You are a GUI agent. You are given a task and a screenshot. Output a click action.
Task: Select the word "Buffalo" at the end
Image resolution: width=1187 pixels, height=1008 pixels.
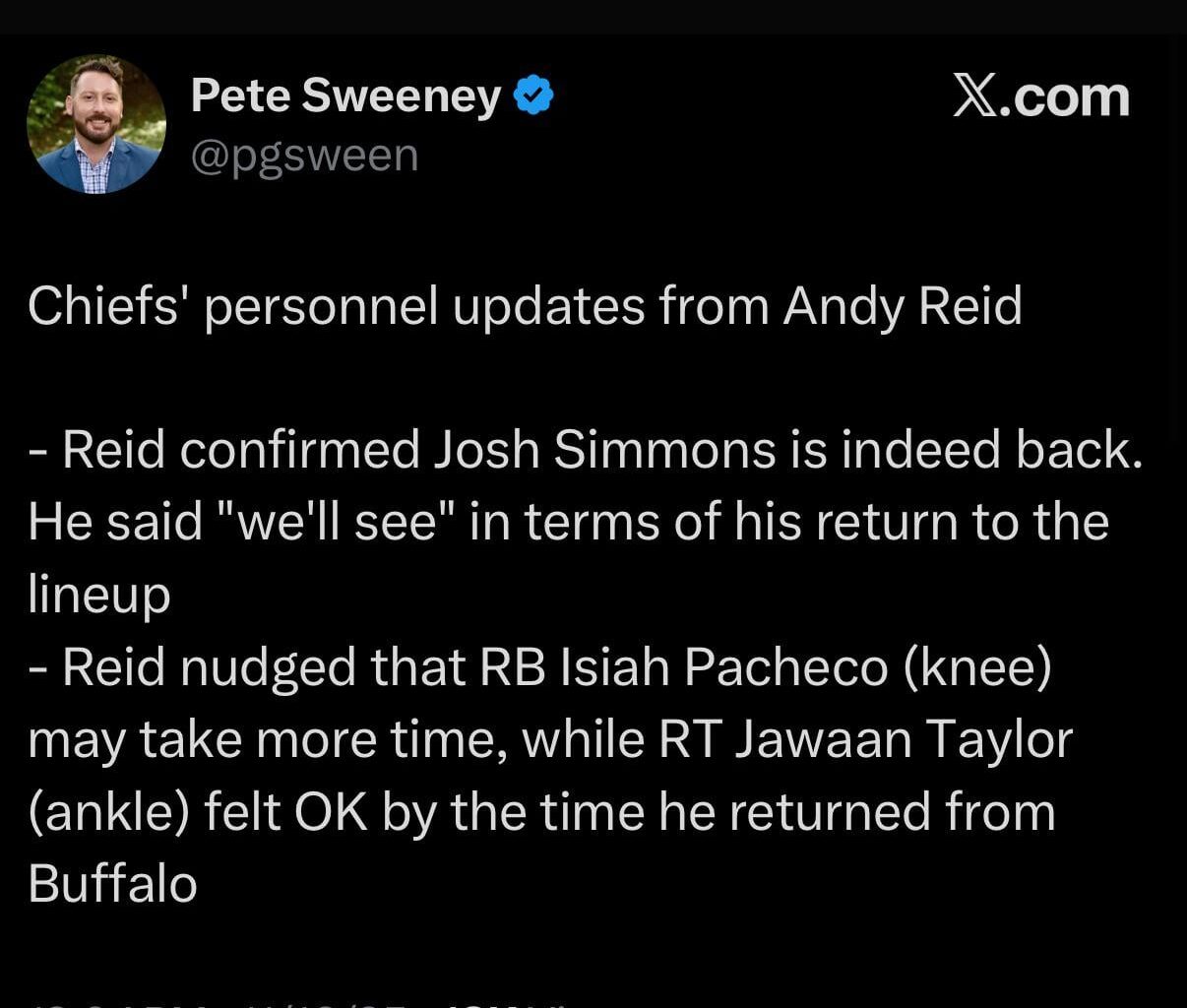click(x=111, y=883)
